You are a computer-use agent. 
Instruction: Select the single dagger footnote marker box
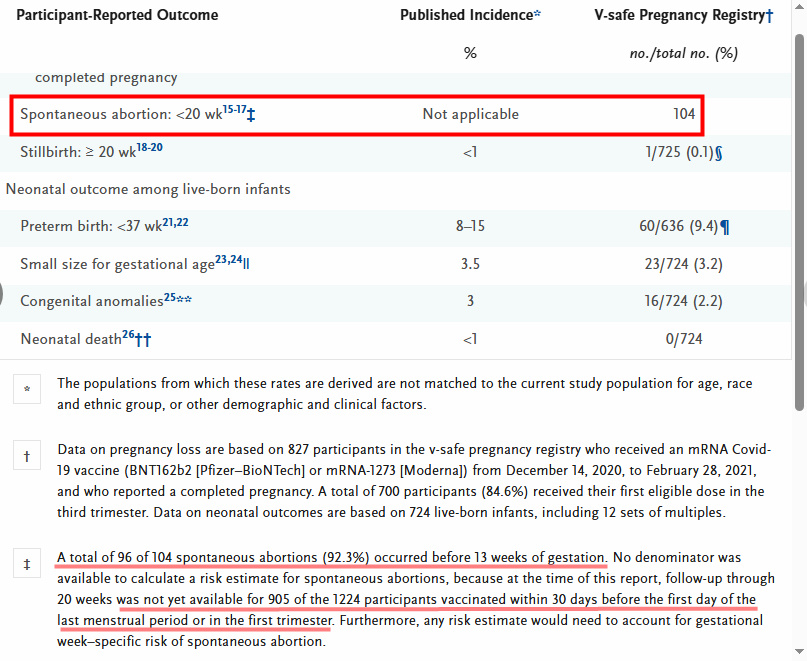27,456
